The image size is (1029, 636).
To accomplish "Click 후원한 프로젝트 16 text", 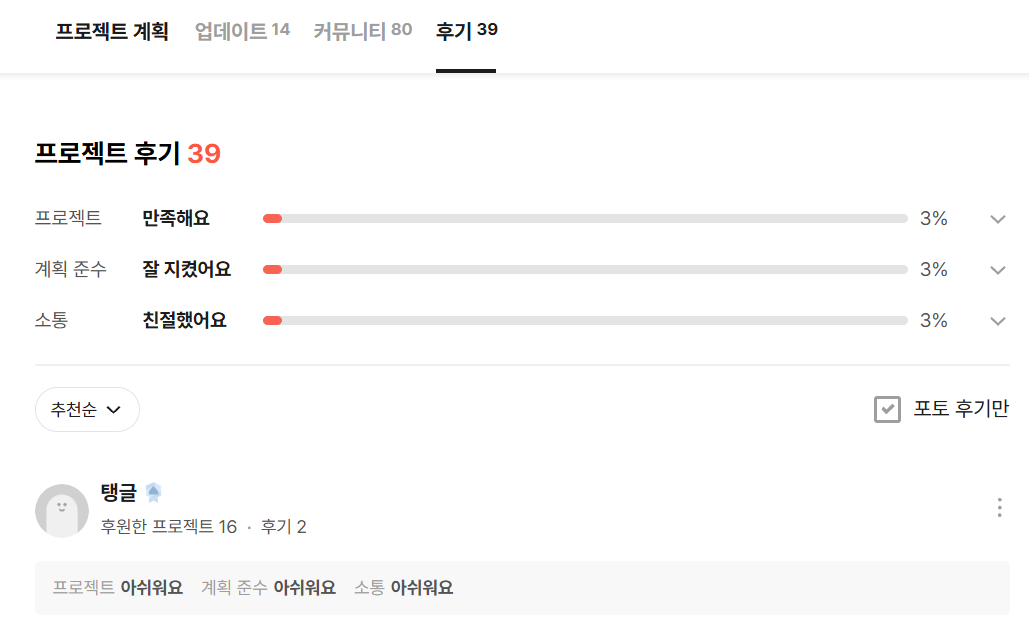I will (x=169, y=526).
